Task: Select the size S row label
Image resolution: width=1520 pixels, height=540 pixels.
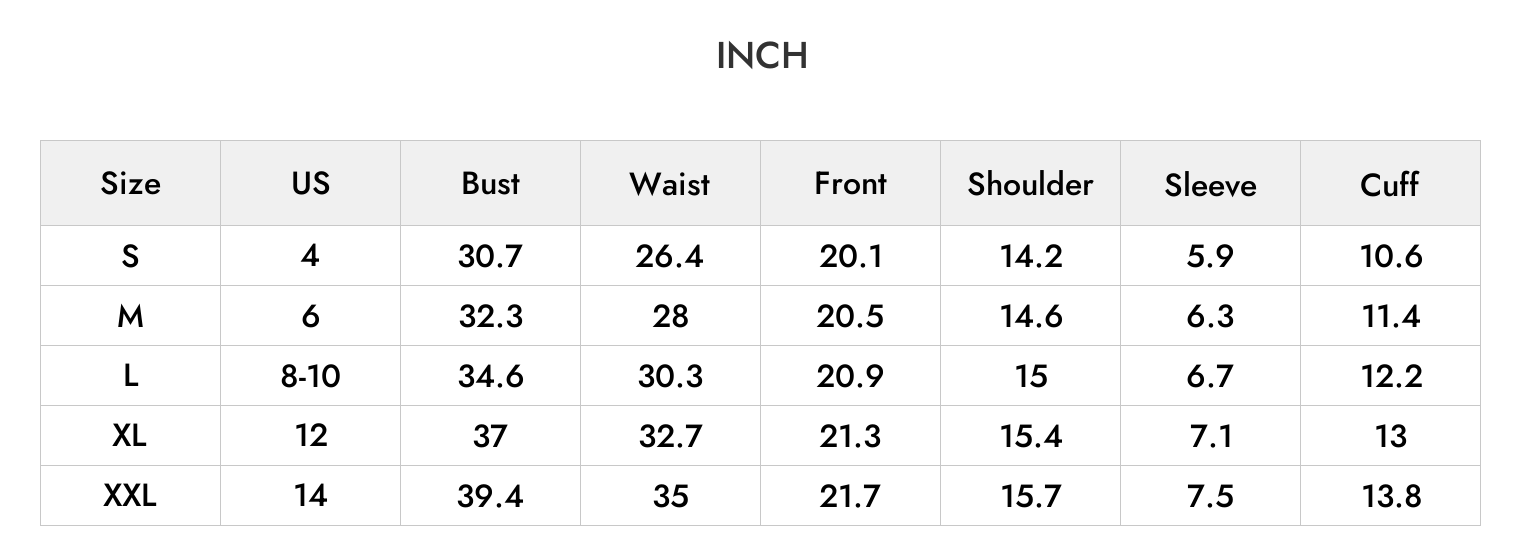Action: coord(130,256)
